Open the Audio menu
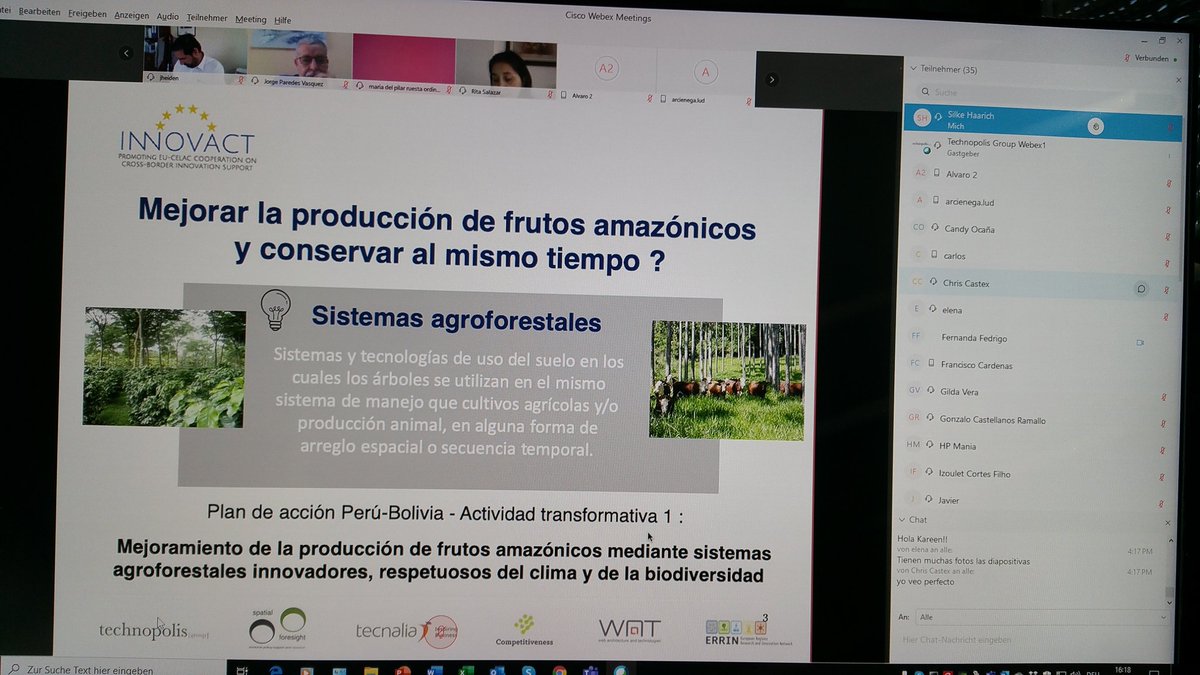 pos(167,18)
